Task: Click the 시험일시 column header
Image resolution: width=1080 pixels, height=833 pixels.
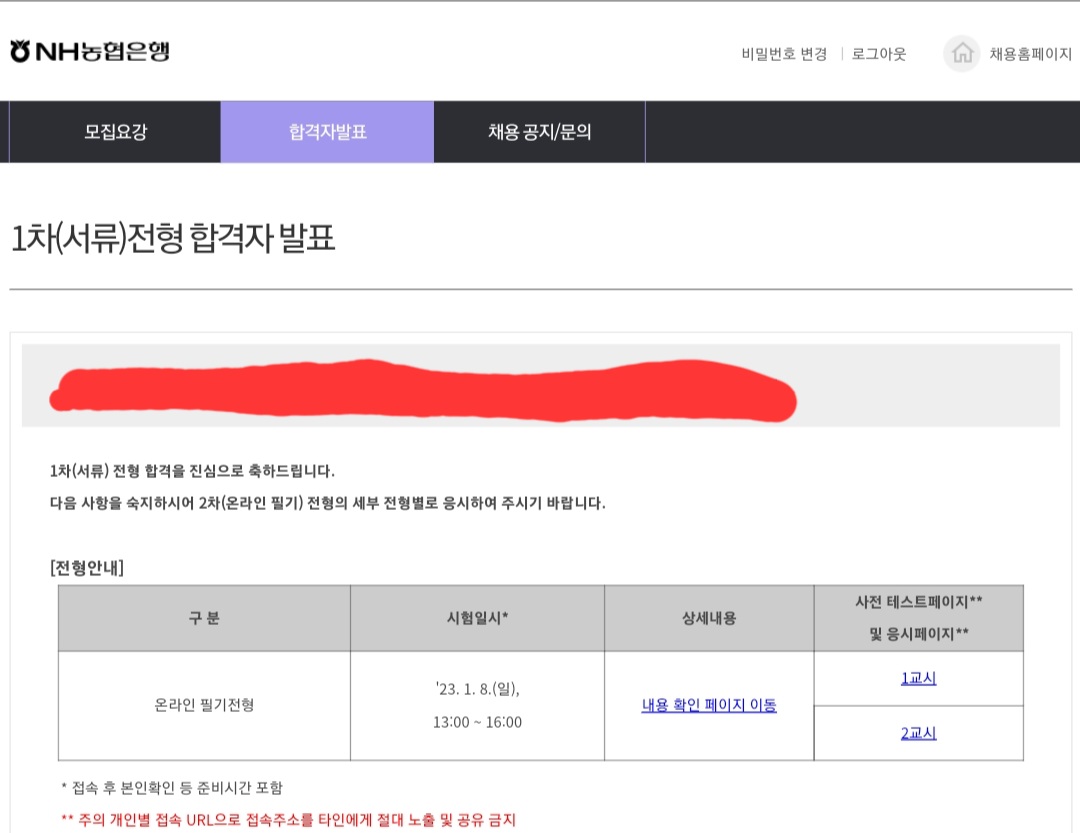Action: point(477,618)
